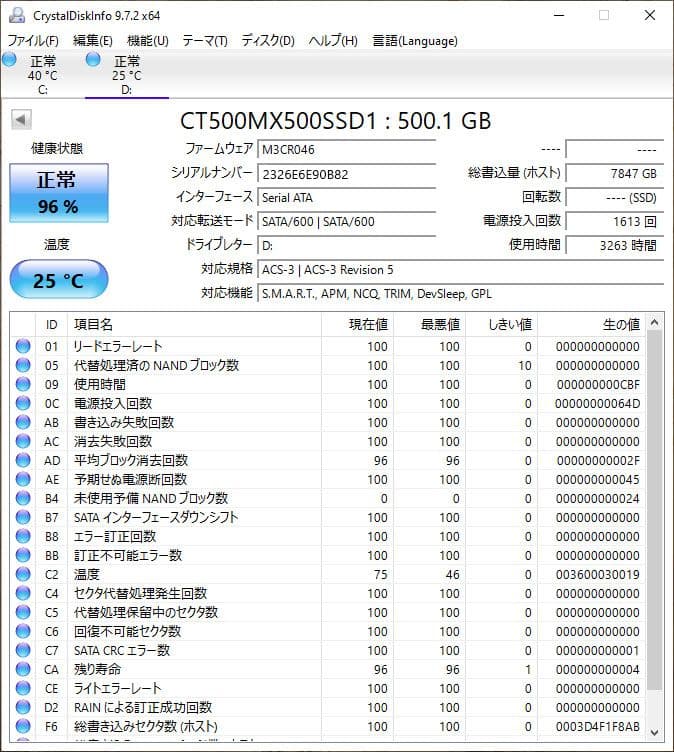The width and height of the screenshot is (674, 752).
Task: Click status circle icon for C7 SATA CRC エラー数
Action: (x=23, y=650)
